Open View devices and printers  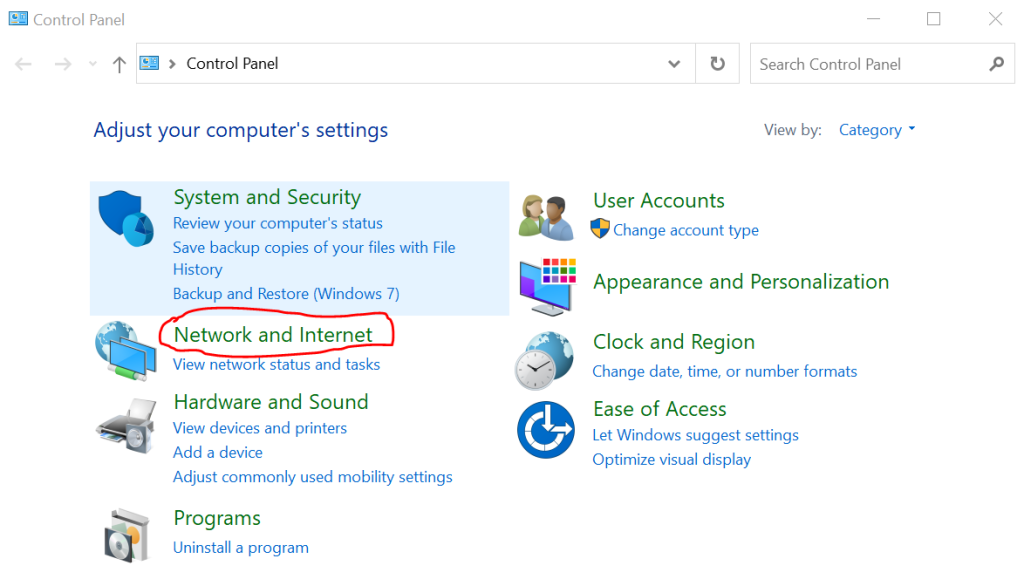[259, 428]
